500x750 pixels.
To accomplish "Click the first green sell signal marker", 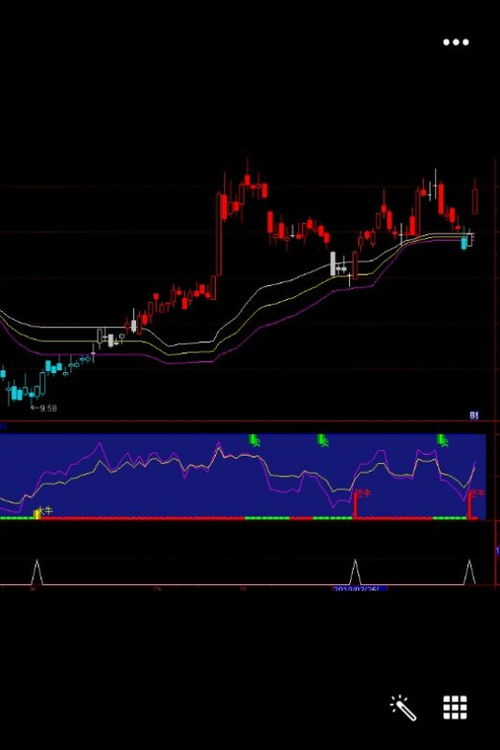I will click(255, 441).
